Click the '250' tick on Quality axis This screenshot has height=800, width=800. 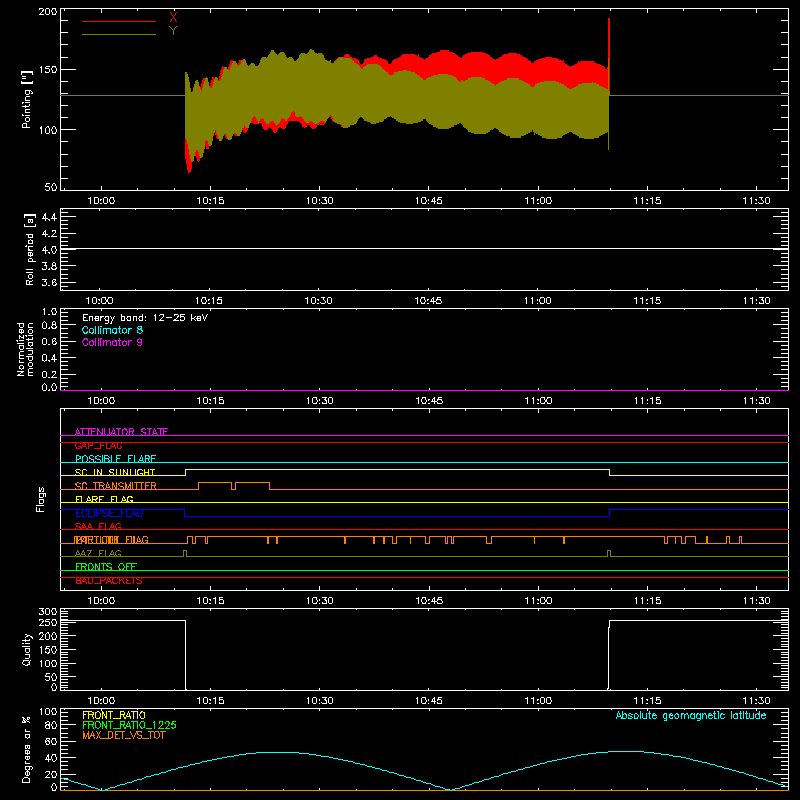pyautogui.click(x=47, y=622)
